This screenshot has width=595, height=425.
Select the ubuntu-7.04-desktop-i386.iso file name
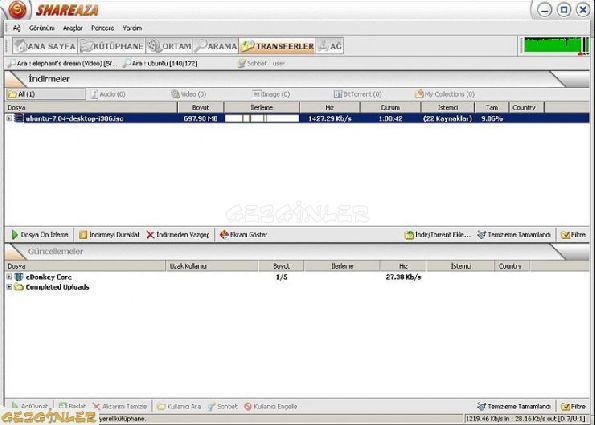click(74, 119)
